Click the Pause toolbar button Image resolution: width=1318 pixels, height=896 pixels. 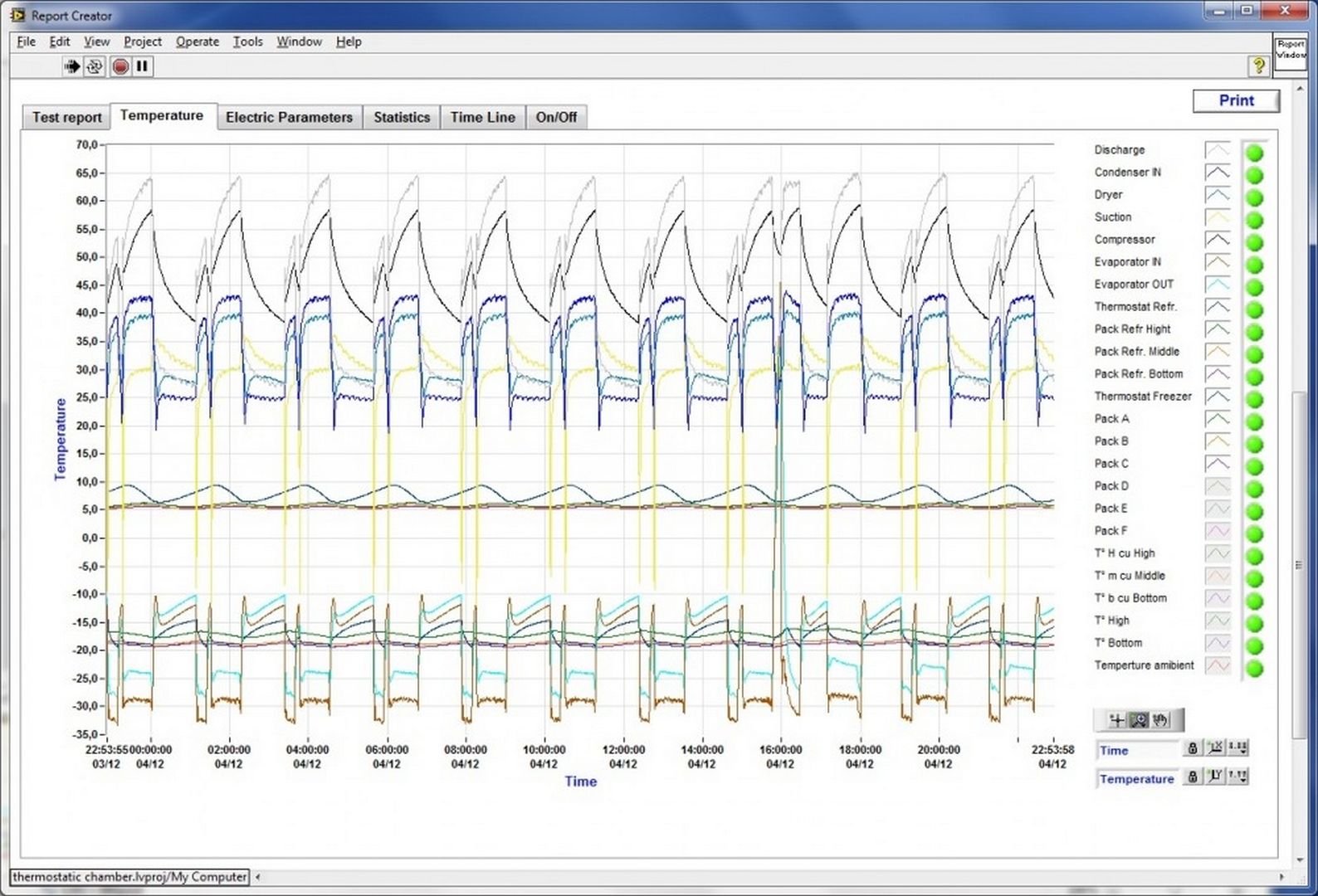coord(142,66)
